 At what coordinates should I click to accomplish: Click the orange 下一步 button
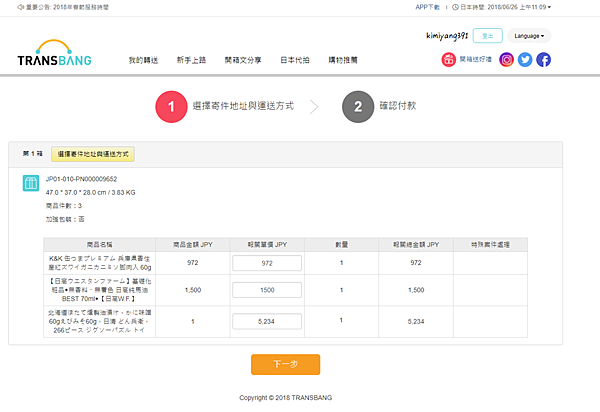(285, 364)
